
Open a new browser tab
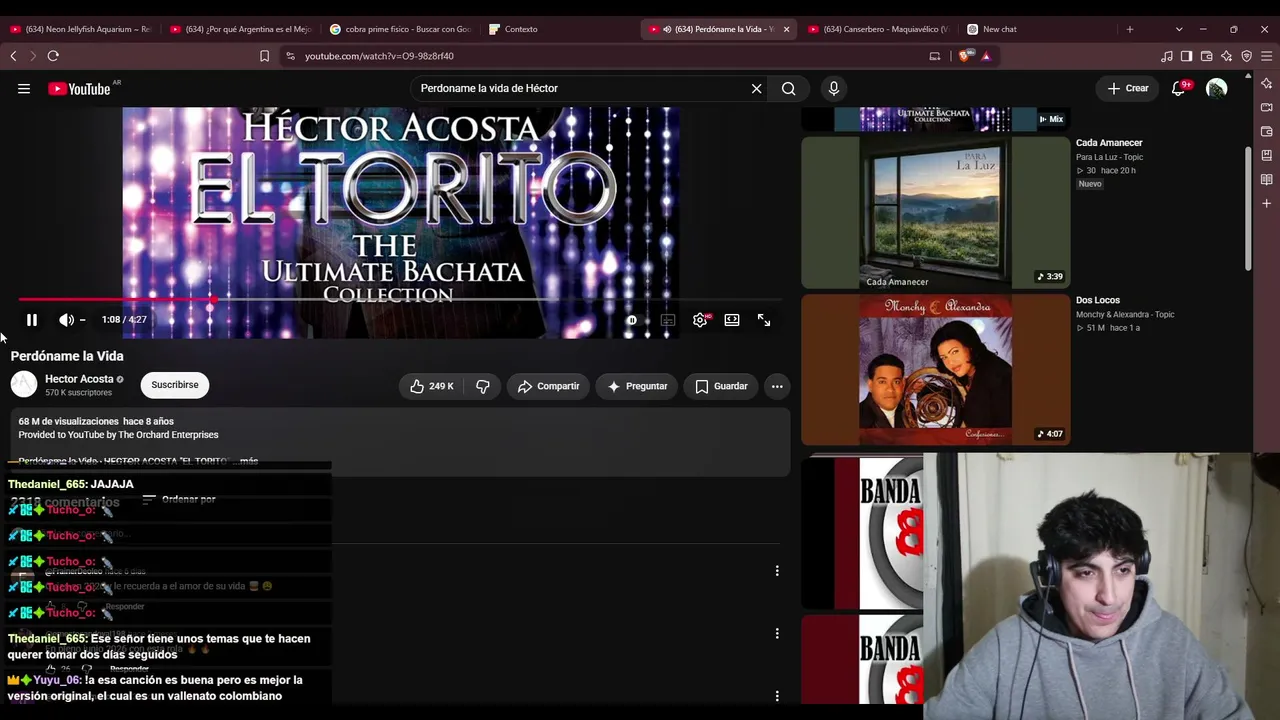(x=1130, y=29)
